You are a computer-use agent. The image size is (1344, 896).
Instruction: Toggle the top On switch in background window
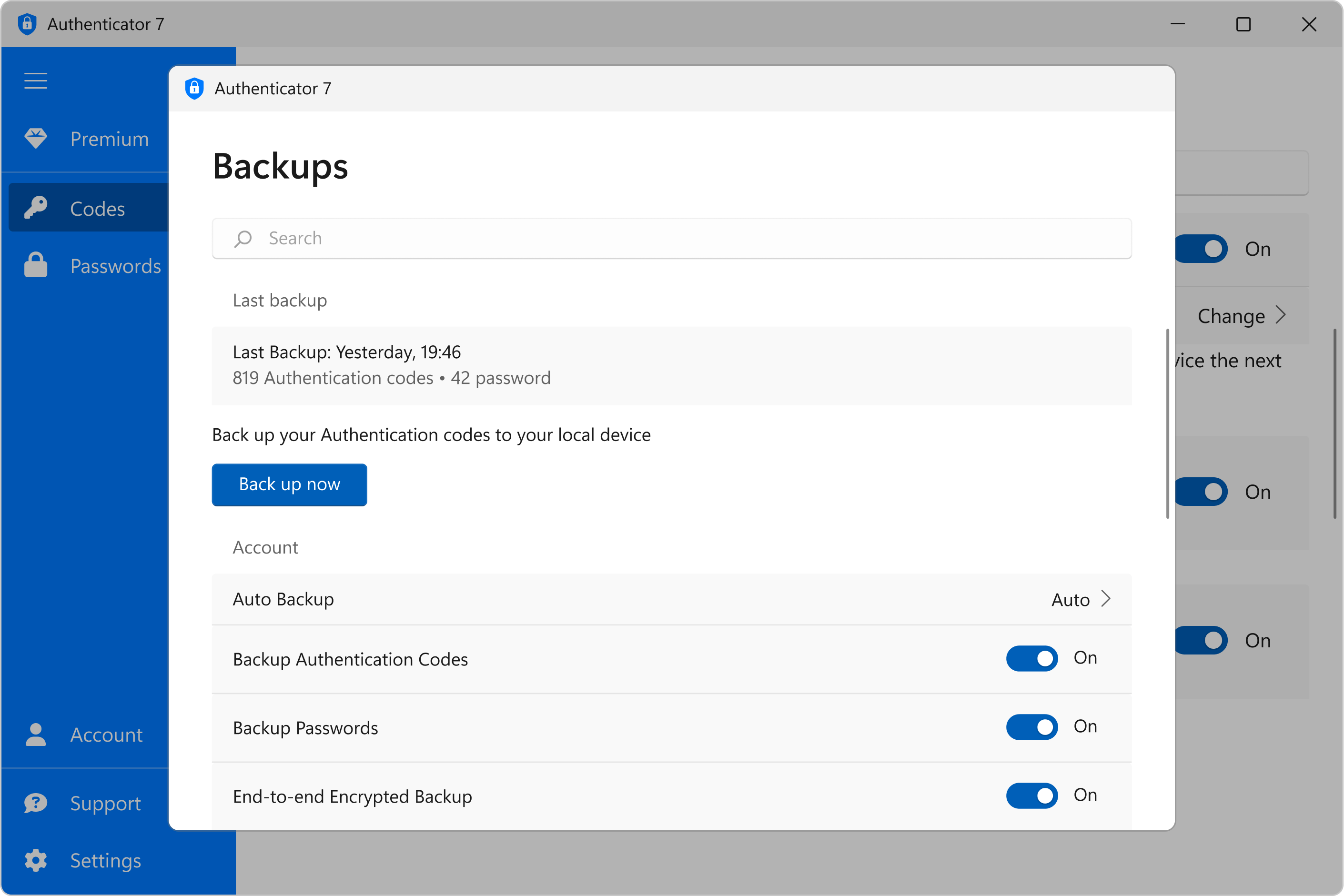coord(1201,249)
